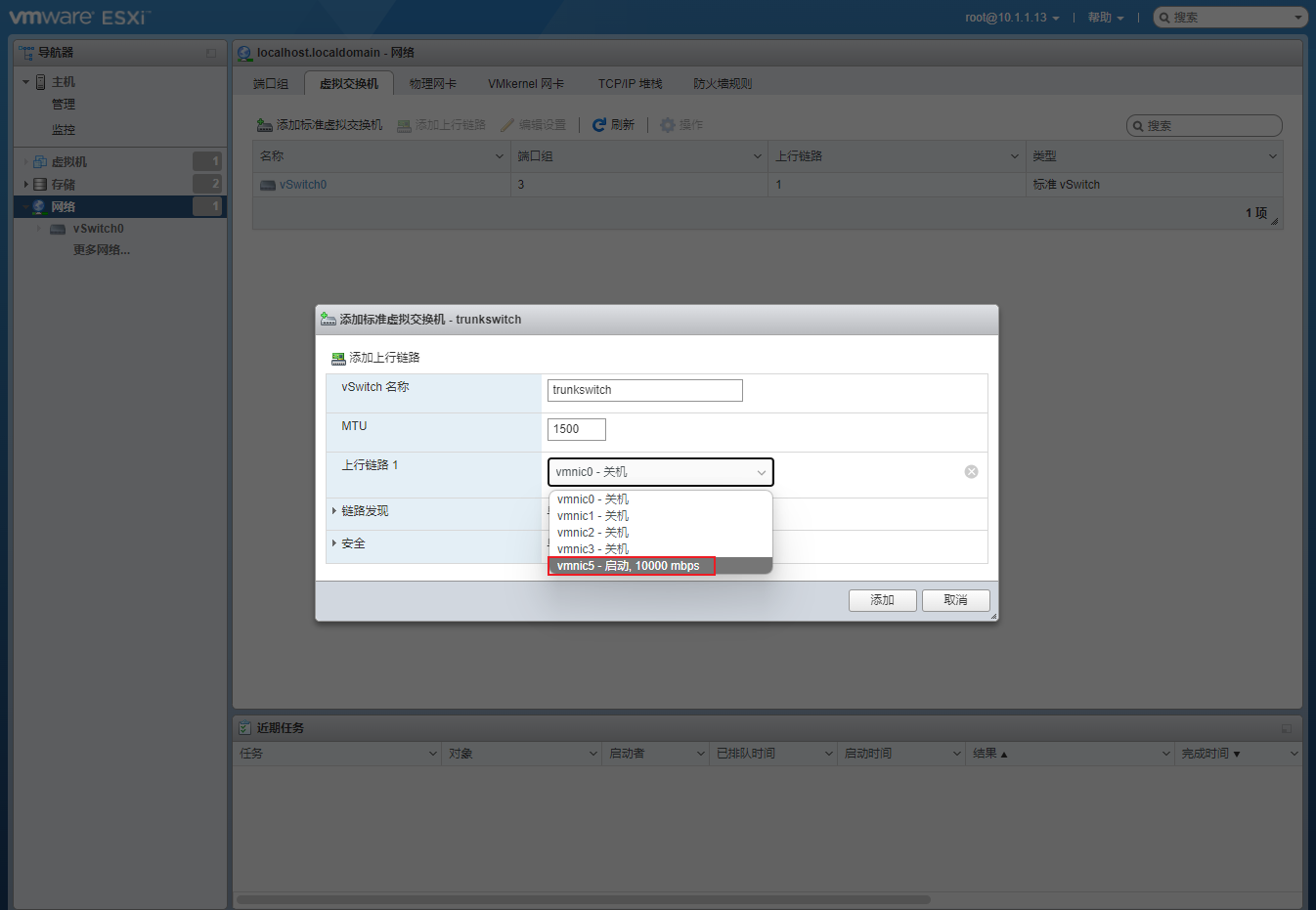This screenshot has height=910, width=1316.
Task: Open the 端口组 column dropdown arrow
Action: tap(758, 156)
